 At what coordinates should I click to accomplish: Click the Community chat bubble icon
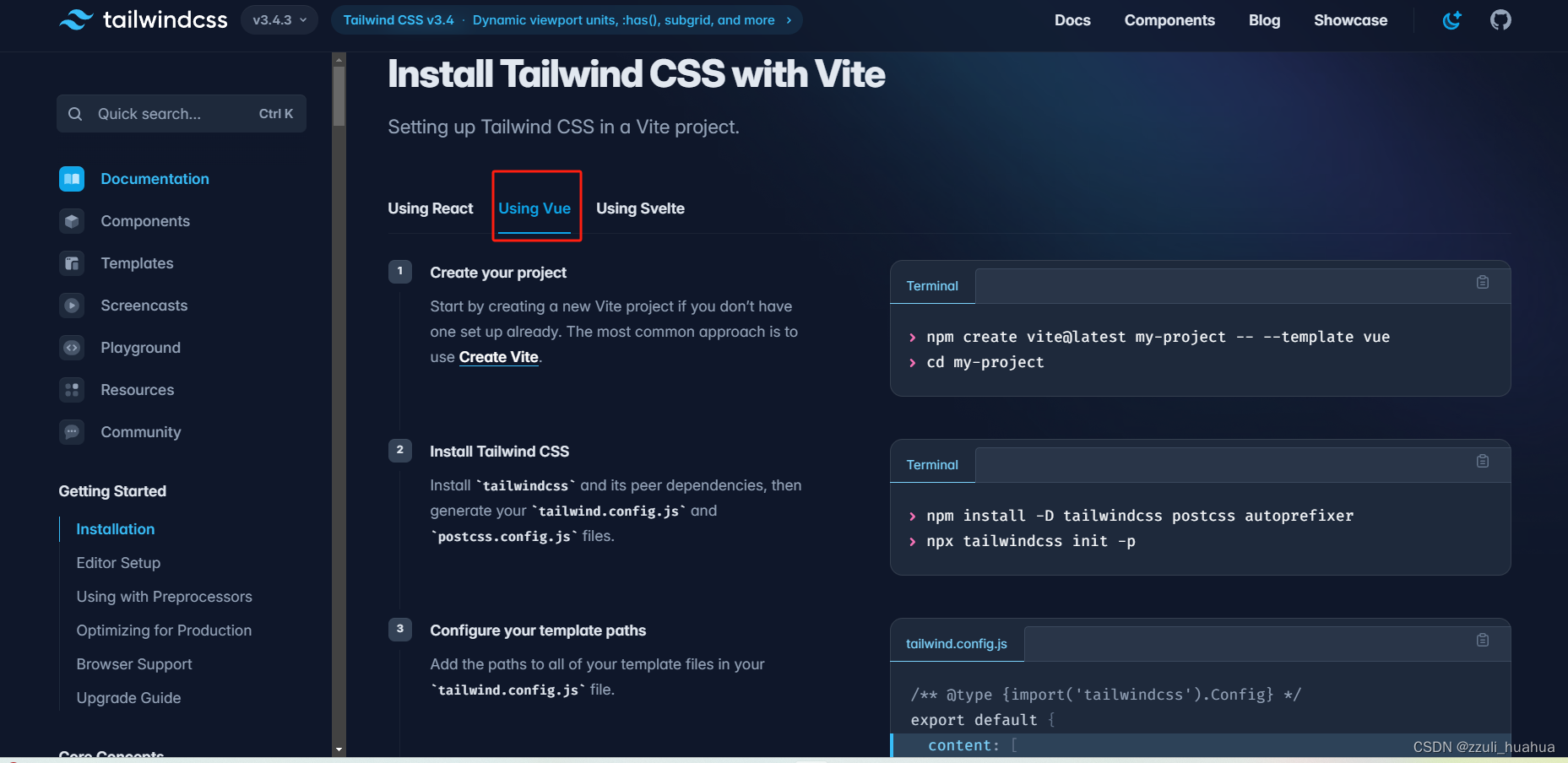click(x=72, y=432)
